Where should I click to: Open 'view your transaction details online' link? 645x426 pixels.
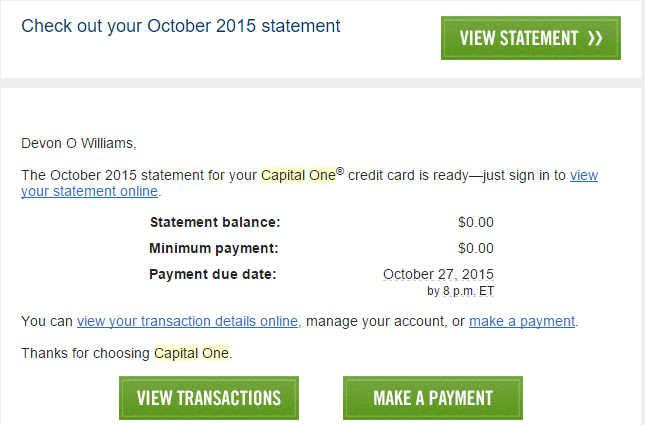coord(187,321)
